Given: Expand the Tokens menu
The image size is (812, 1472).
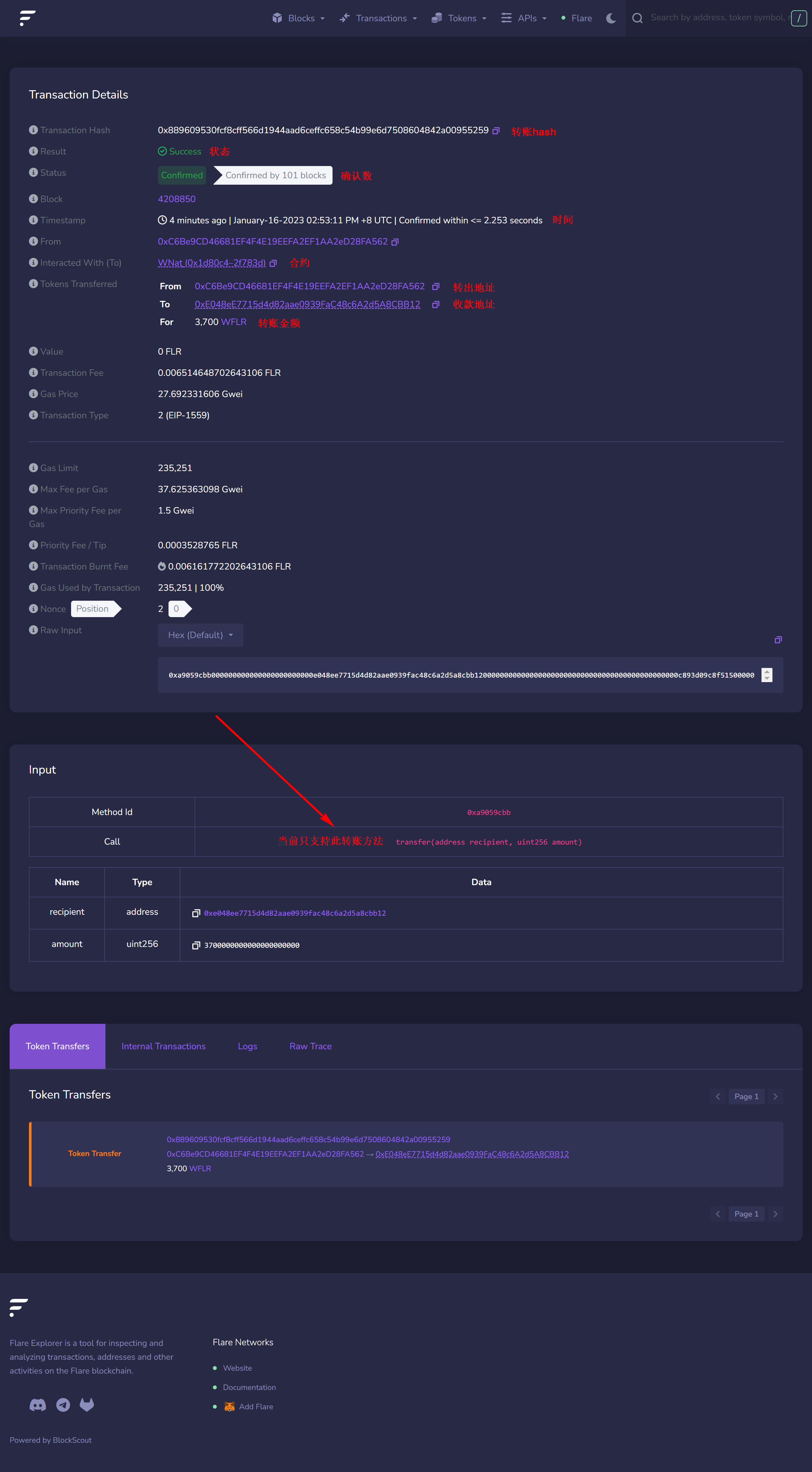Looking at the screenshot, I should (459, 18).
